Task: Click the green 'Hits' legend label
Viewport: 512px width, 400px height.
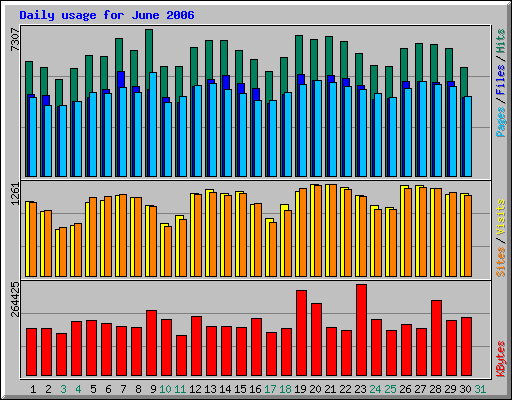Action: 501,41
